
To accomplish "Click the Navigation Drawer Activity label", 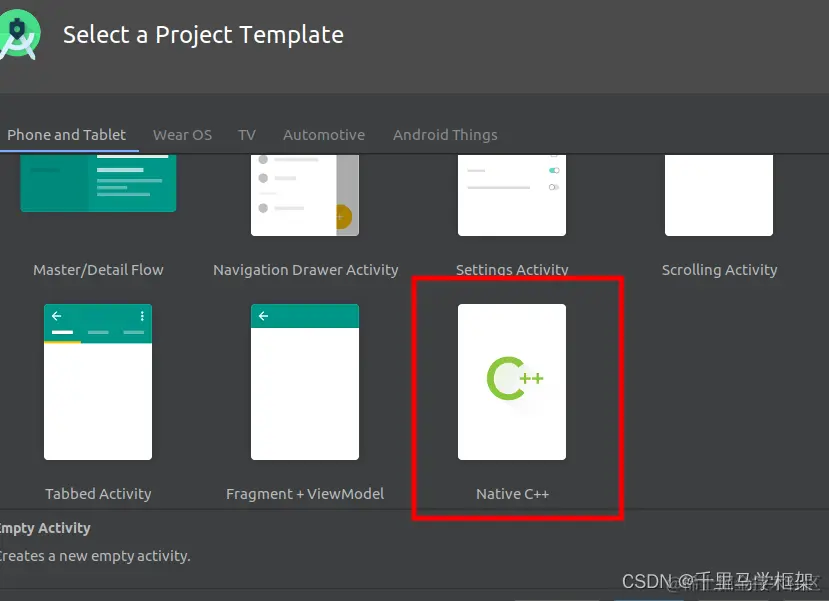I will (306, 270).
